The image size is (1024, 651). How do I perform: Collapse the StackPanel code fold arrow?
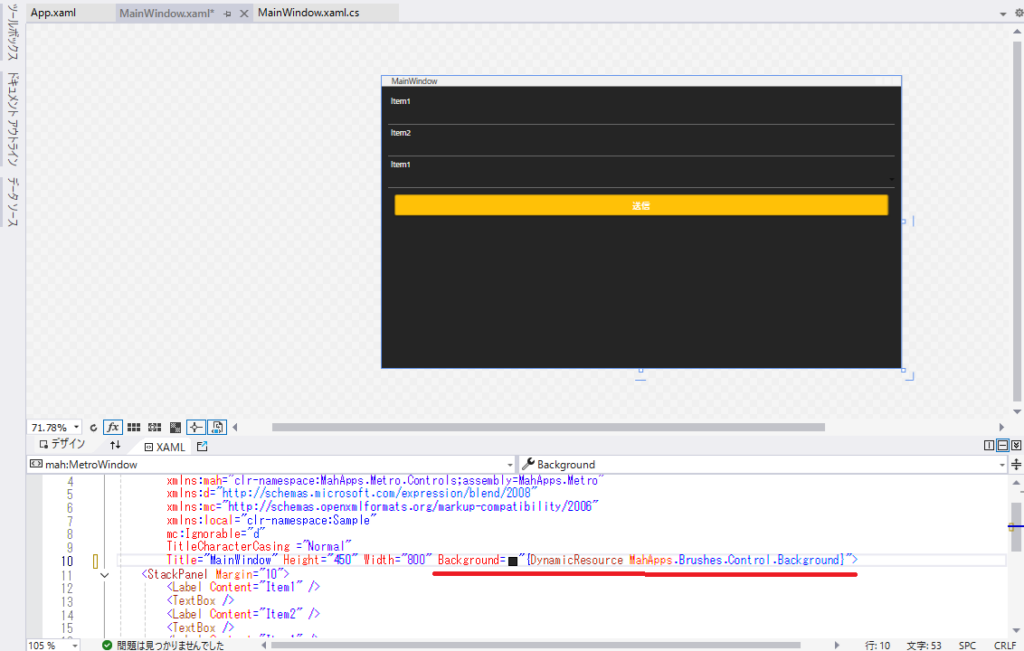point(104,575)
